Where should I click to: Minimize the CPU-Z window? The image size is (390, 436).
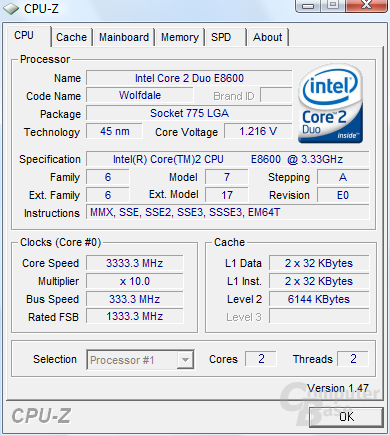click(x=308, y=5)
